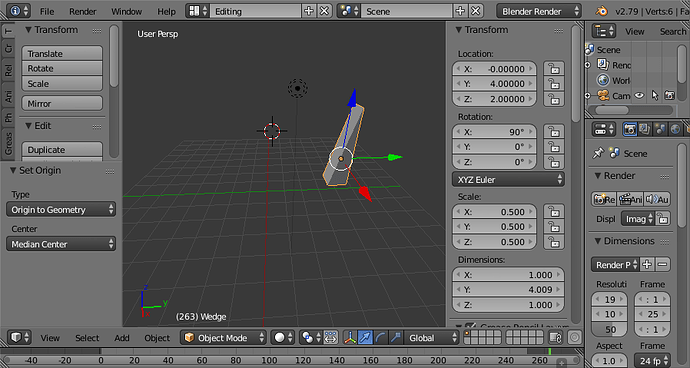Open the pivot point selector

pos(311,338)
